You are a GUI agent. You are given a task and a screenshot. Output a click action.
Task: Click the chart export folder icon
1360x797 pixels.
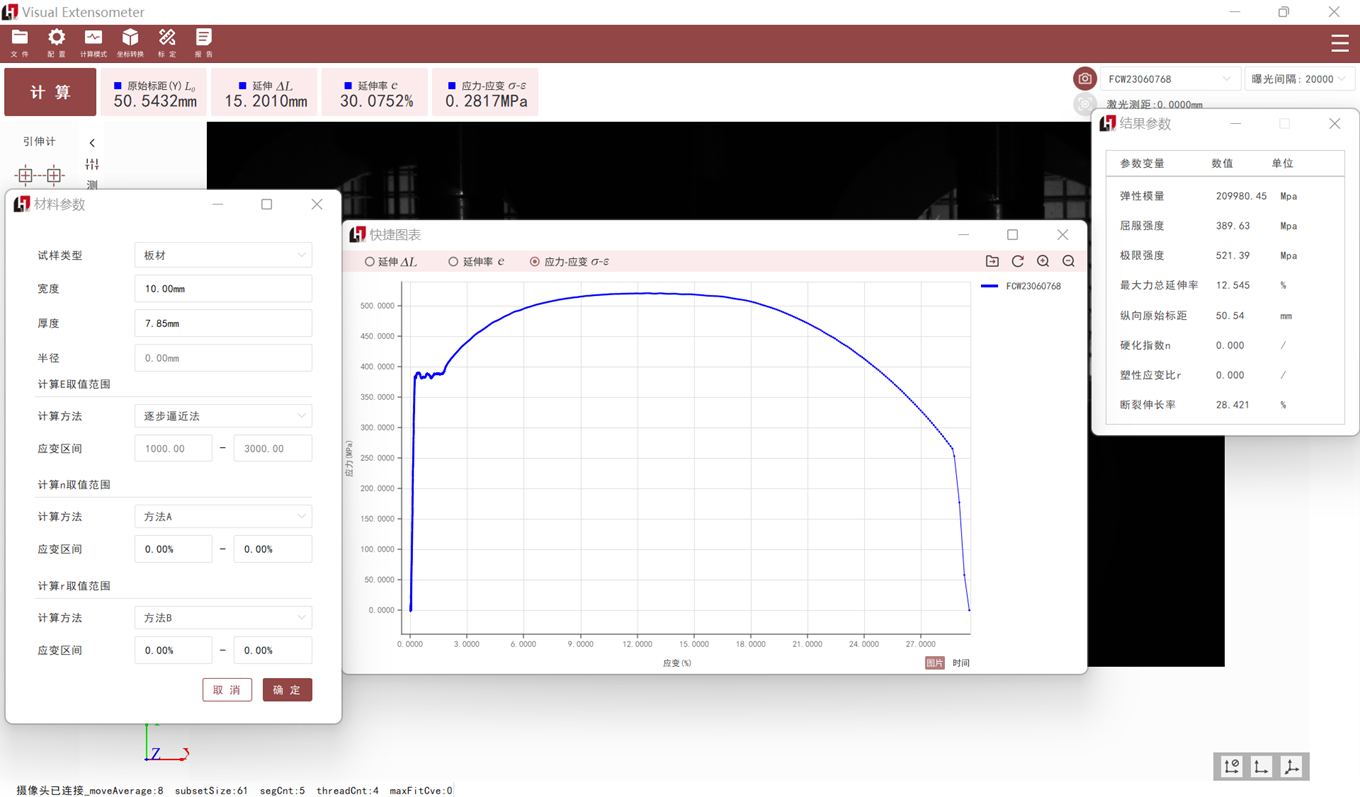(x=992, y=261)
